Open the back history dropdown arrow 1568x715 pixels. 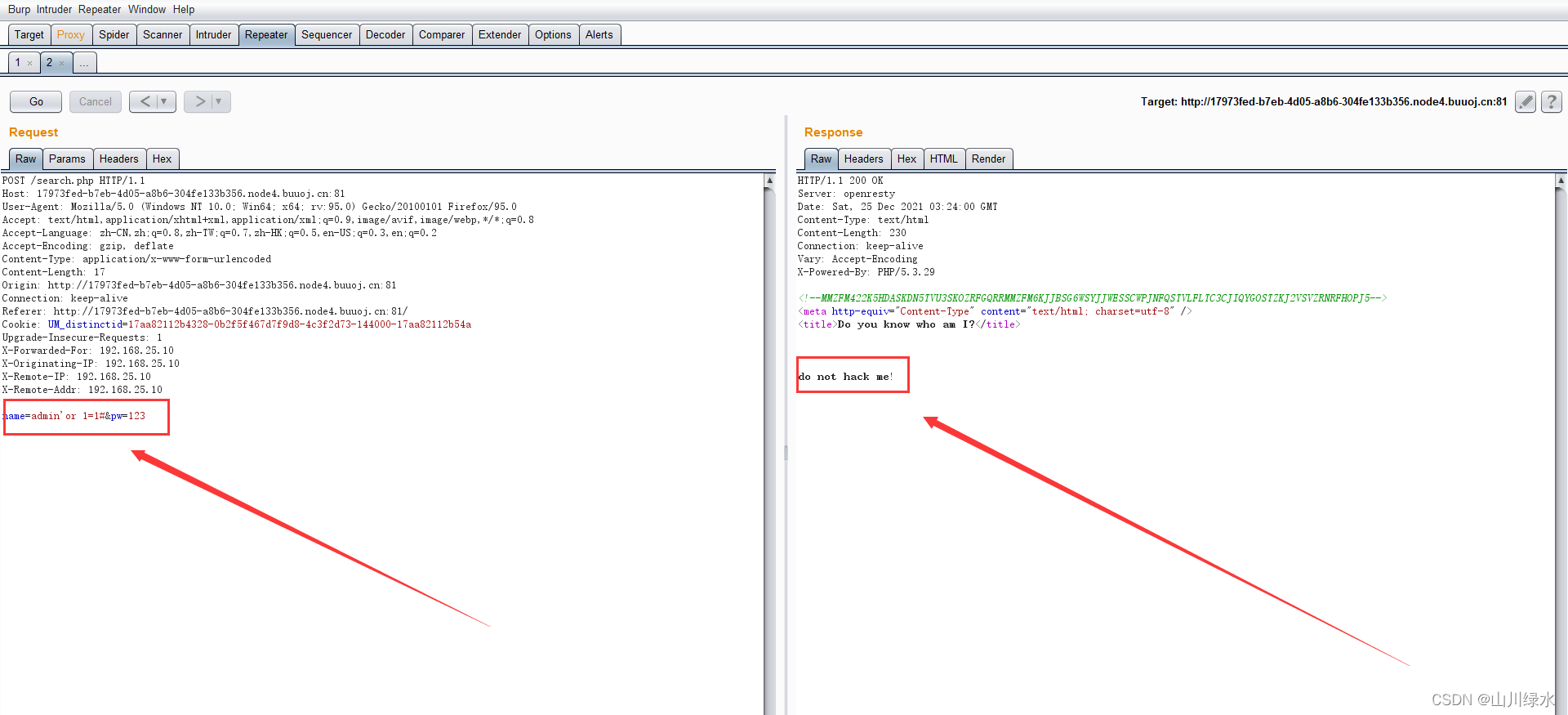tap(165, 101)
